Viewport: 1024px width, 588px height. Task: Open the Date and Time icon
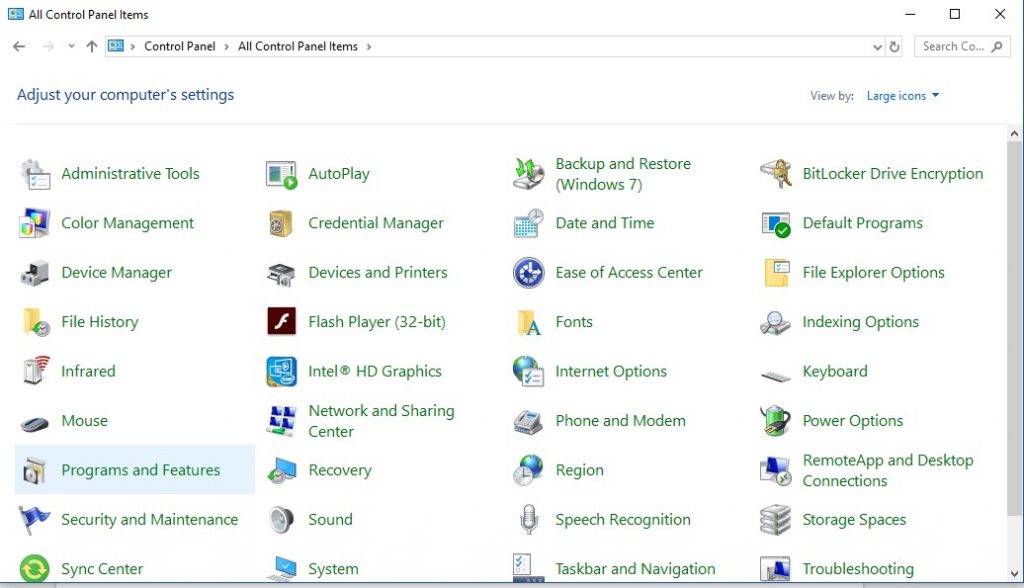click(x=529, y=223)
